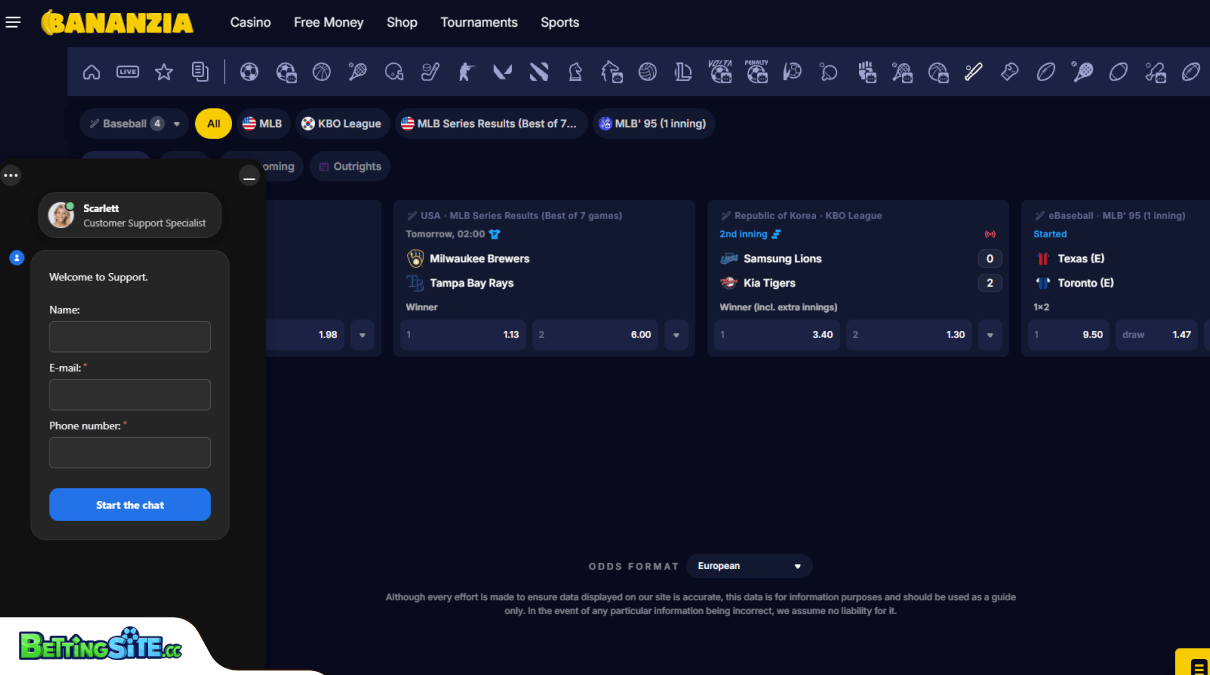Select the chess knight icon
This screenshot has height=675, width=1210.
pyautogui.click(x=575, y=72)
